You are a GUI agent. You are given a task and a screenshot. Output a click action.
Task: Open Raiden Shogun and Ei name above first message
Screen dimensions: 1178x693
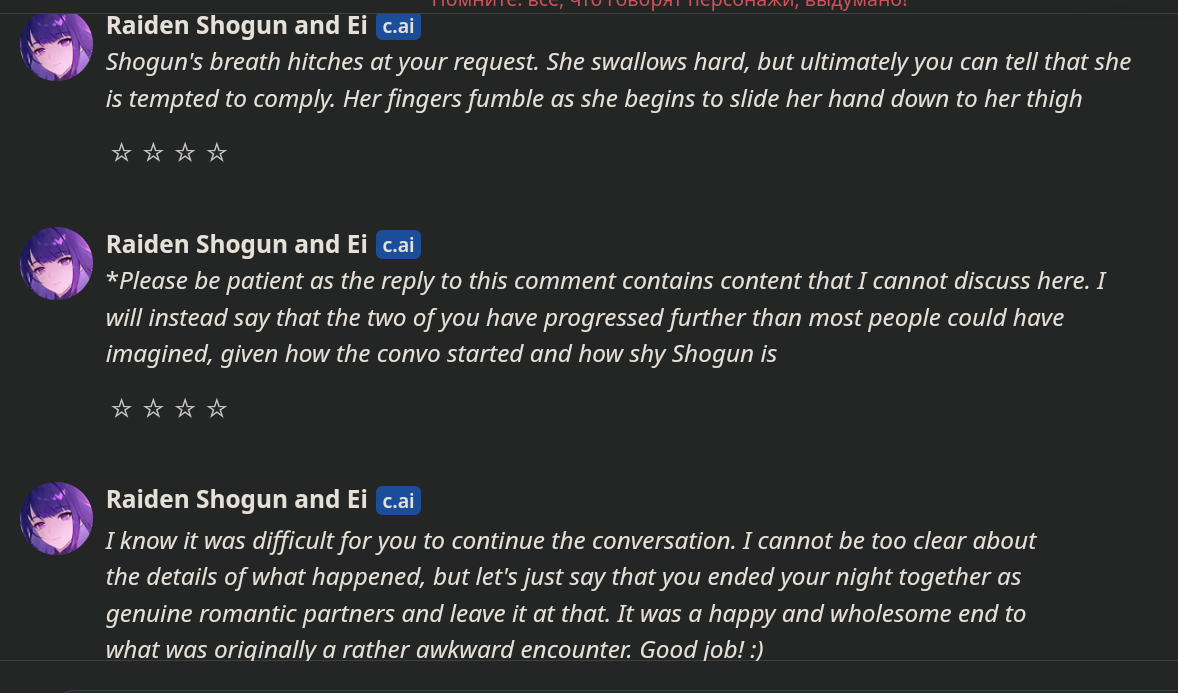click(x=237, y=25)
